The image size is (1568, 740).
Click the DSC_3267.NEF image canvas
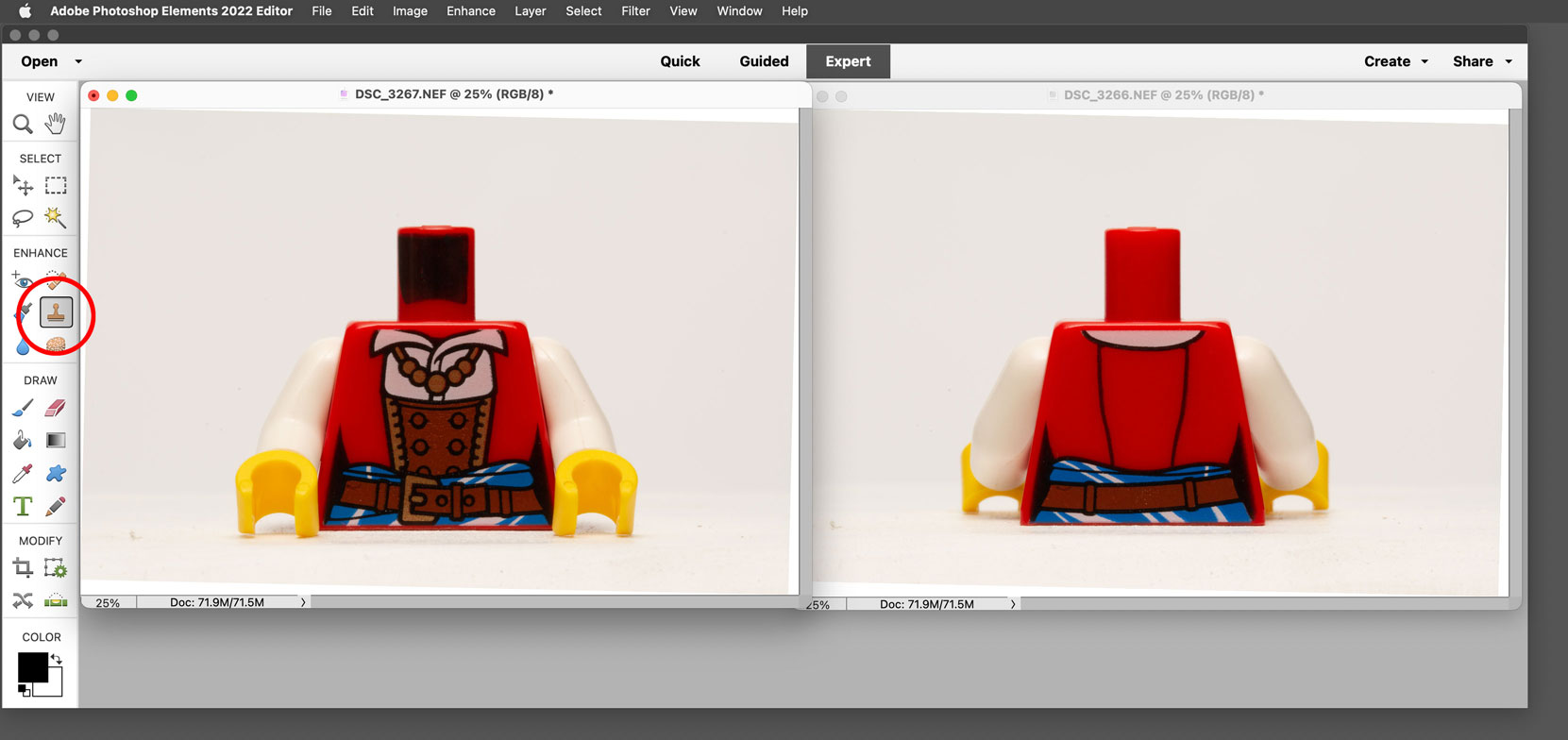439,351
